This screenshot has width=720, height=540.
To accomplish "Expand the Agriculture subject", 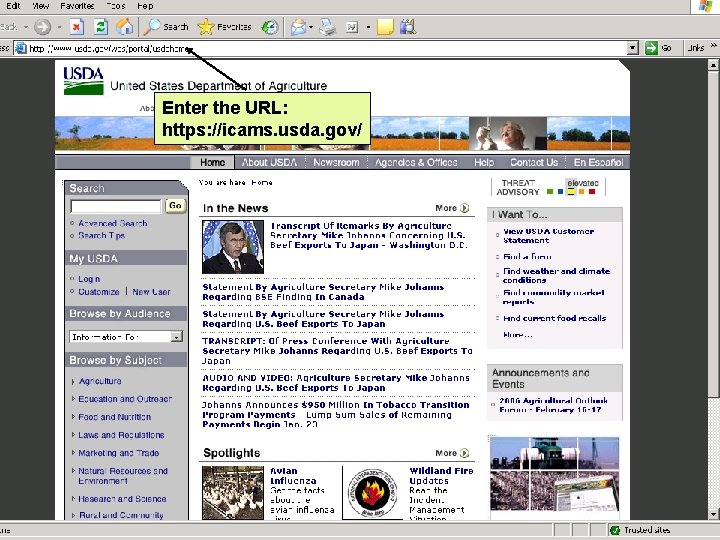I will (x=73, y=381).
